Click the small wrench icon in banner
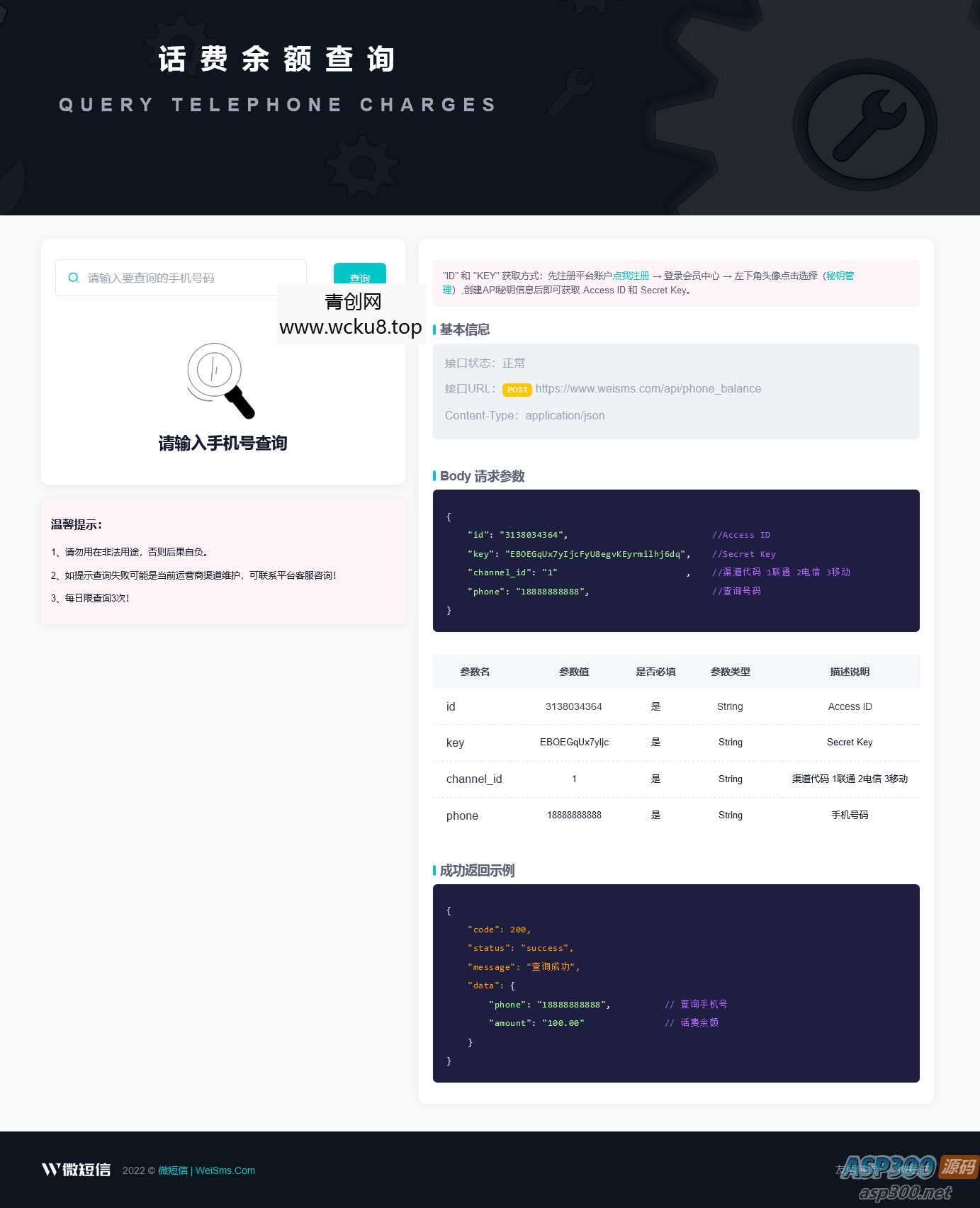Viewport: 980px width, 1208px height. pos(571,91)
